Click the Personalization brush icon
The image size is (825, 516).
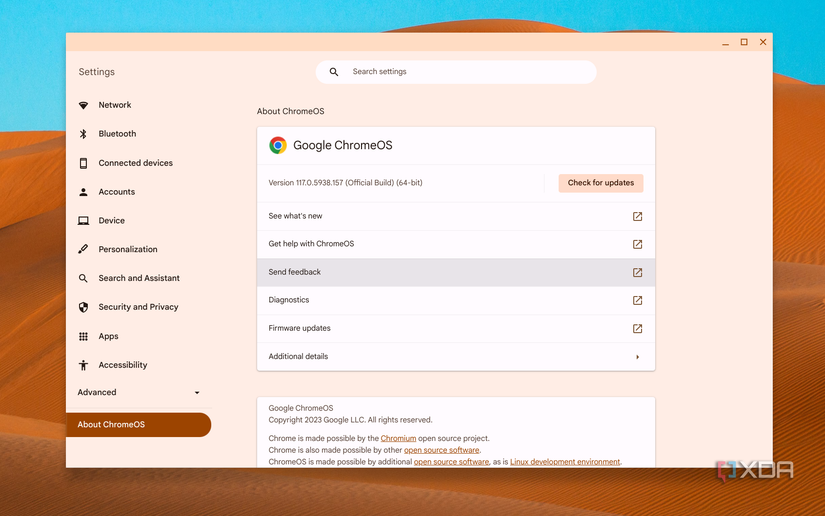point(83,249)
